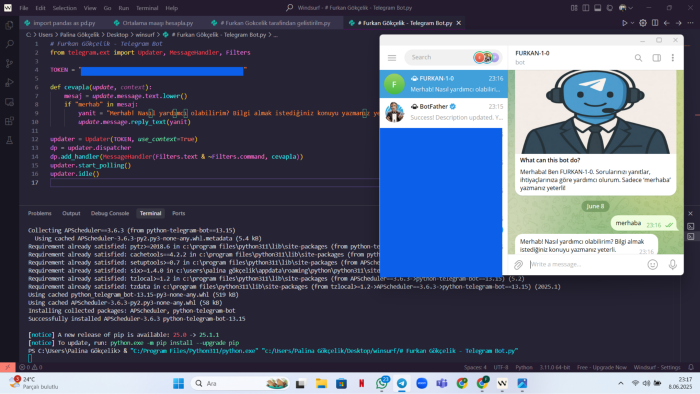Open the Go menu
The width and height of the screenshot is (700, 394).
tap(107, 8)
